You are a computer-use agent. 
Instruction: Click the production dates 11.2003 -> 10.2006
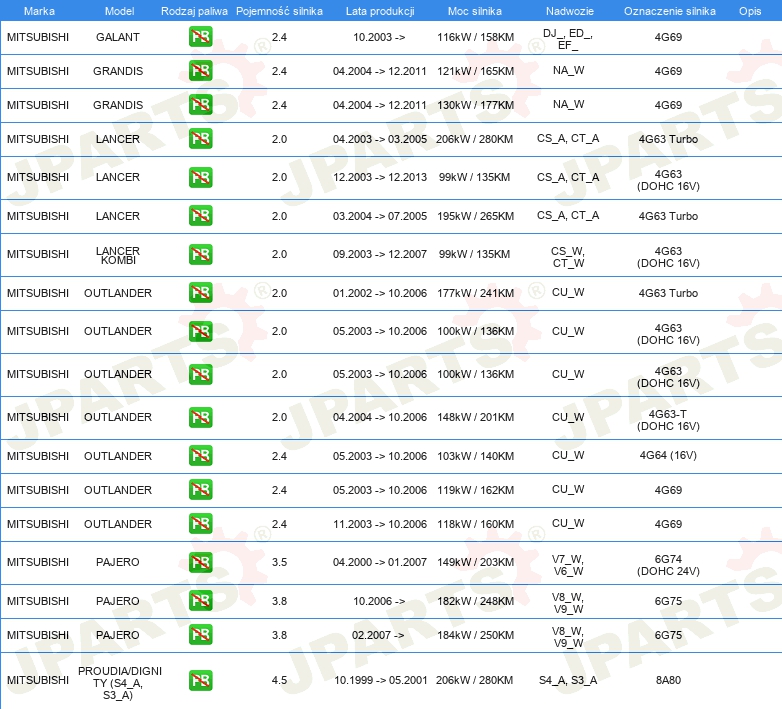[x=380, y=524]
